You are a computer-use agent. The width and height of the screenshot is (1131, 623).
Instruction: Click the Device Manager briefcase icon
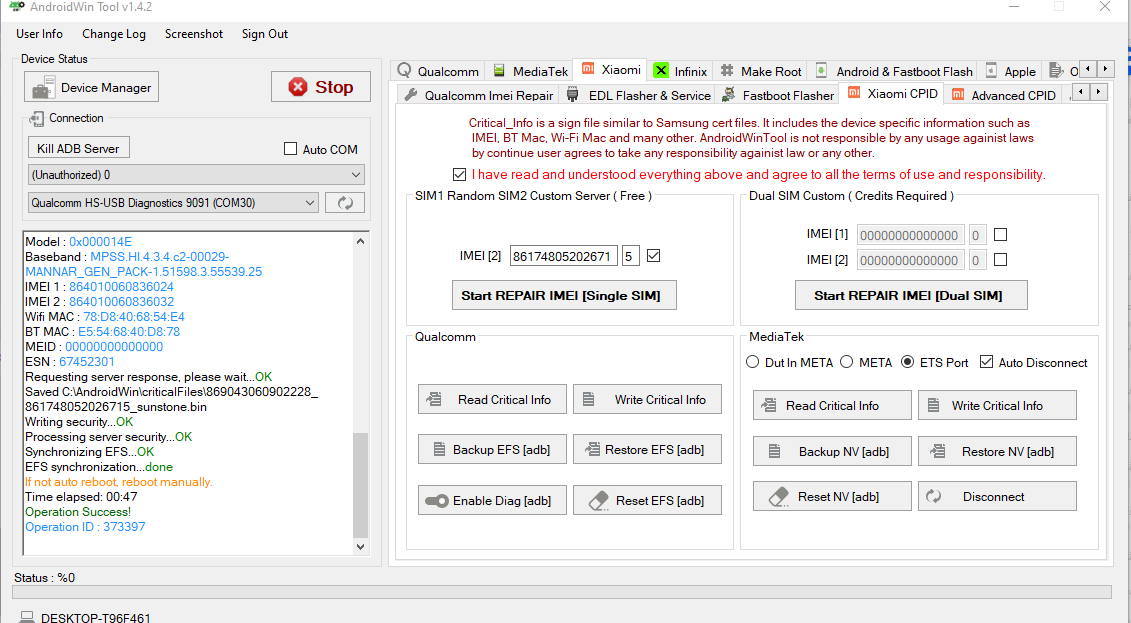pos(43,88)
